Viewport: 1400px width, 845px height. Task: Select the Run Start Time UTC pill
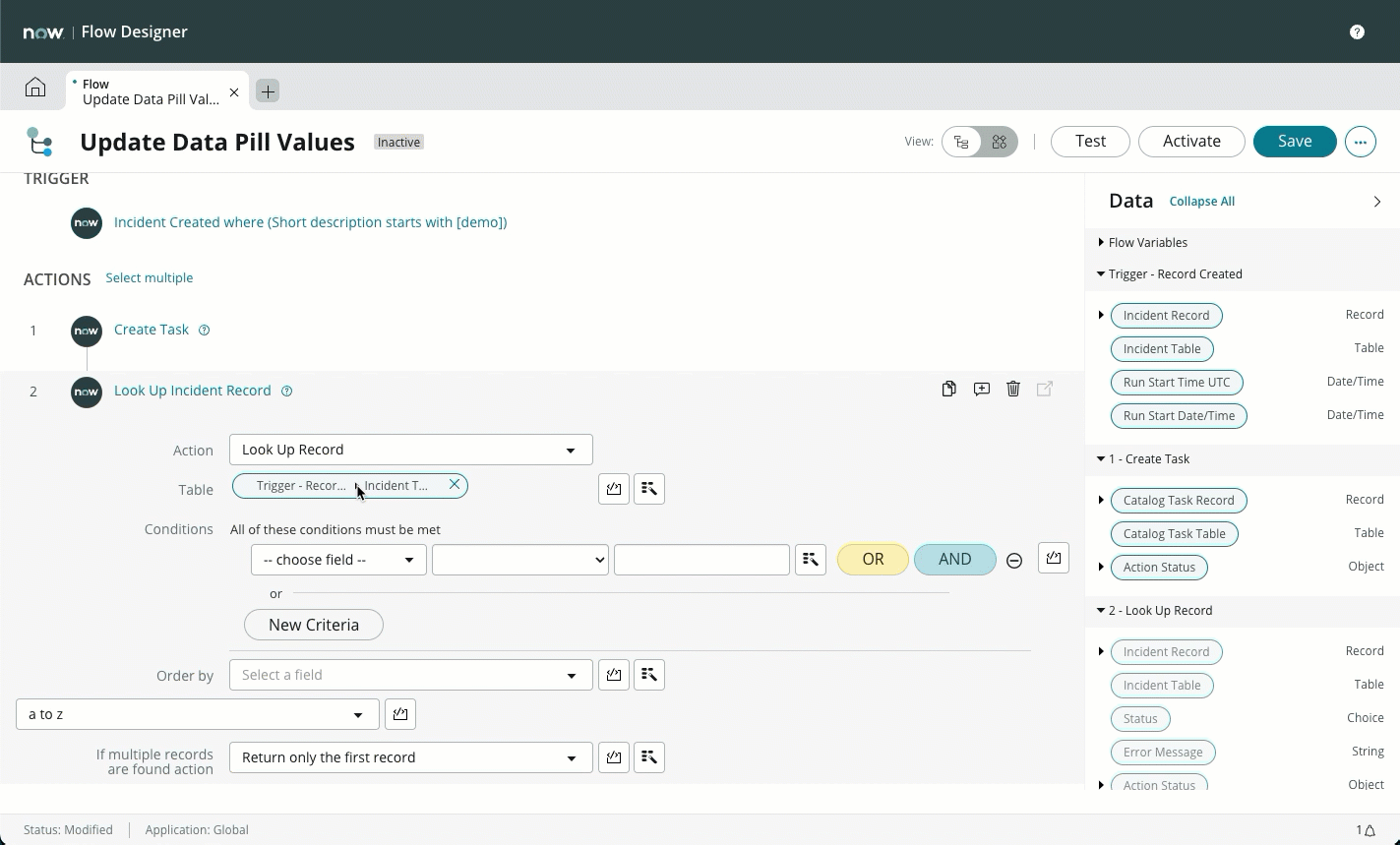(x=1177, y=383)
